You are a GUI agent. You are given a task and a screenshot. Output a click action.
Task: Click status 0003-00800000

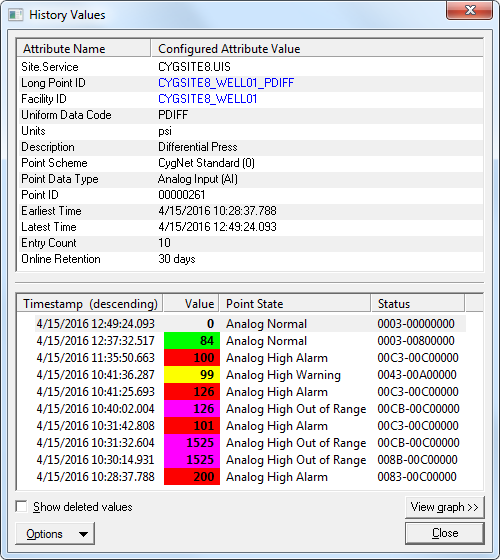tap(416, 341)
